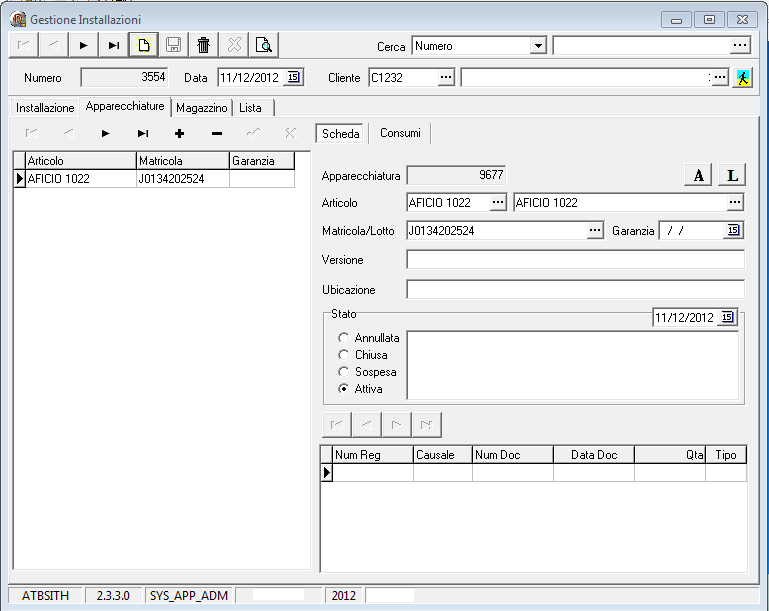Cancel edit with X in Apparecchiature toolbar

[291, 133]
